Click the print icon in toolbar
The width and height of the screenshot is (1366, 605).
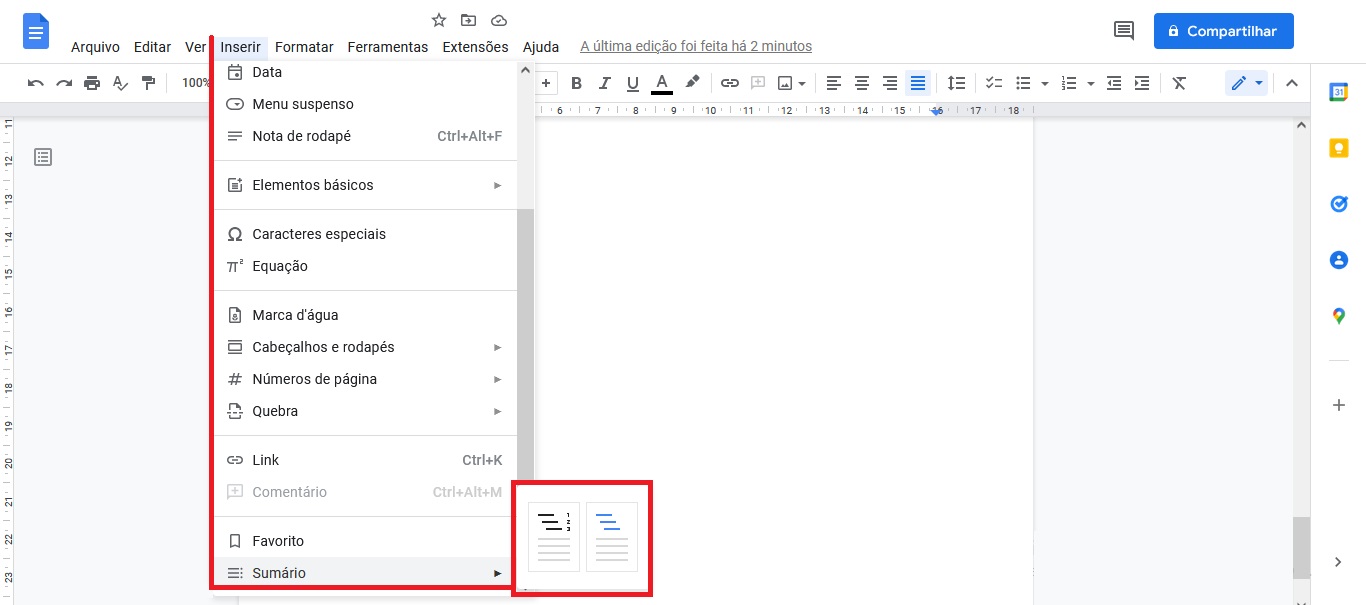(x=92, y=83)
